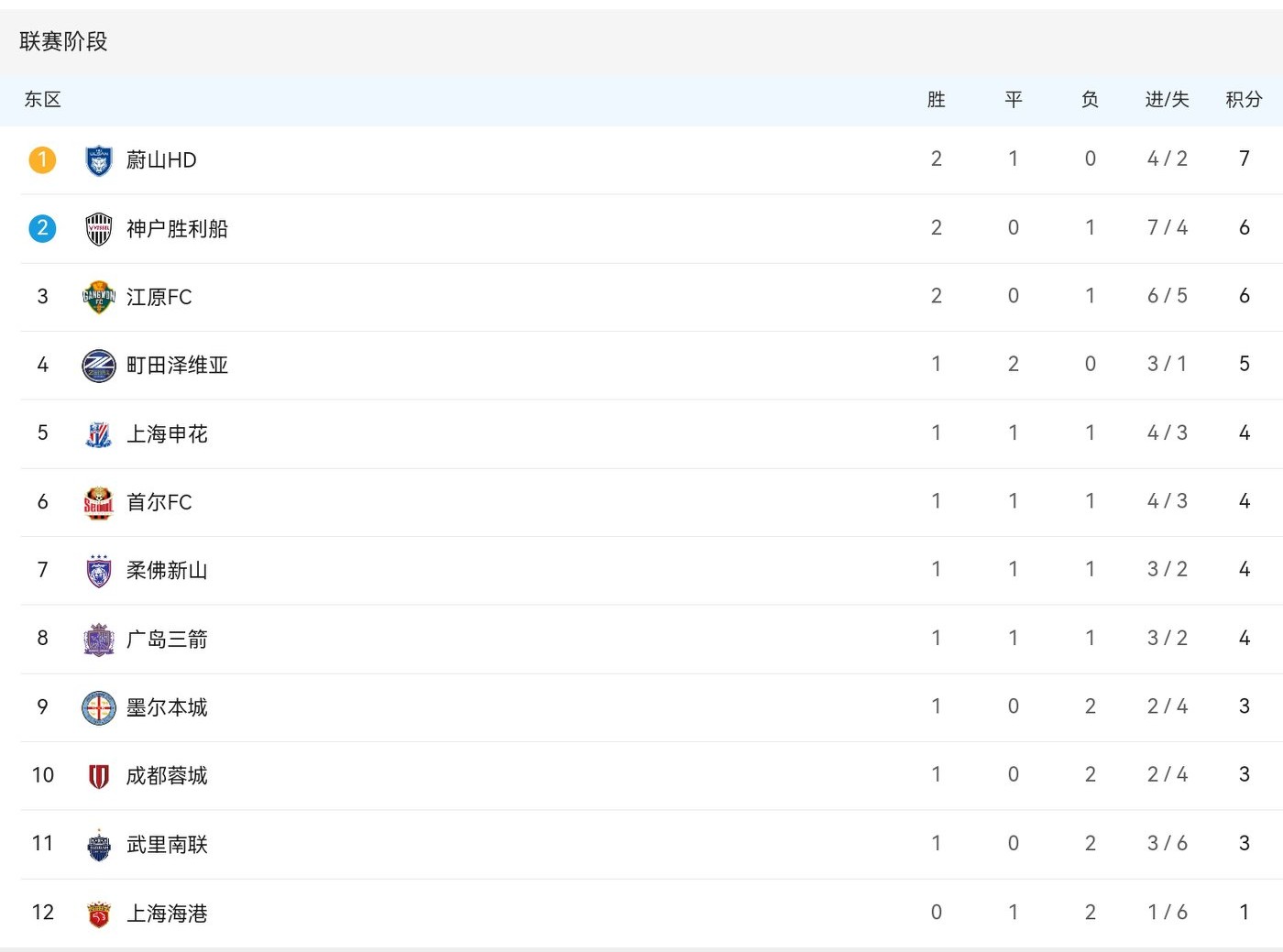The height and width of the screenshot is (952, 1283).
Task: Click the Sanfrecce Hiroshima (广岛三箭) logo
Action: (x=98, y=640)
